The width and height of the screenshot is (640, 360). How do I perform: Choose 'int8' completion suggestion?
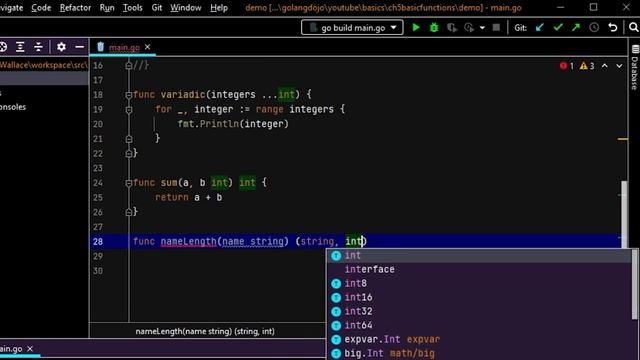(479, 283)
